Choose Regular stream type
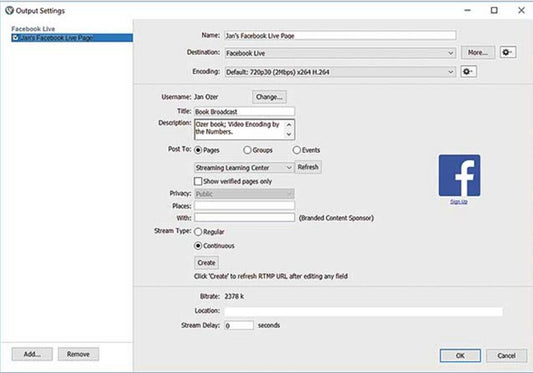The image size is (533, 373). [198, 232]
